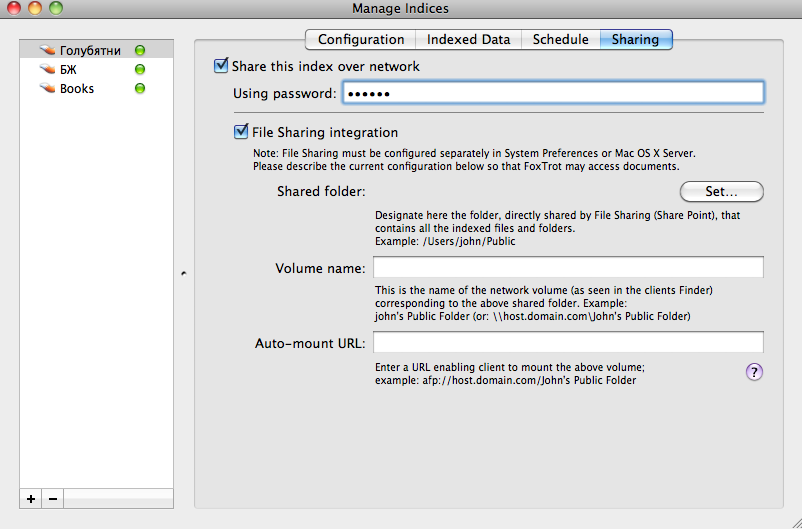Remove selected index with minus button
Screen dimensions: 802x529
click(x=53, y=497)
